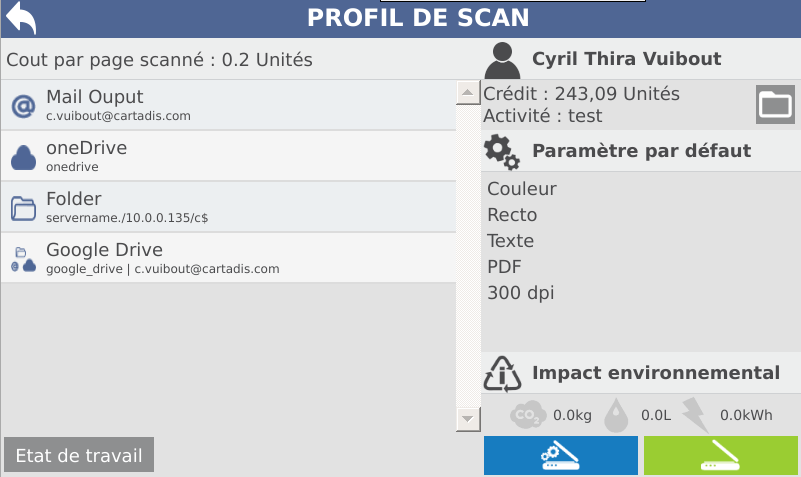Click the Cyril Thira Vuibout user name

pos(626,59)
